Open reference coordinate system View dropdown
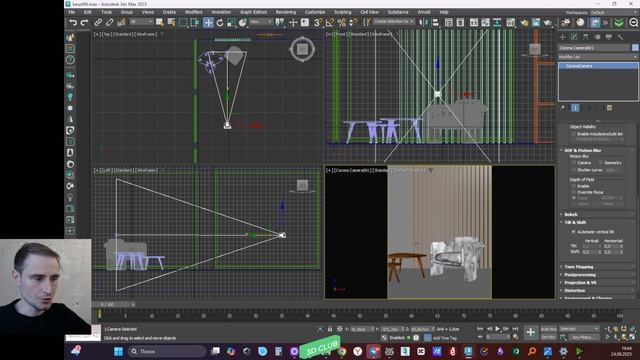Viewport: 640px width, 360px height. [260, 22]
